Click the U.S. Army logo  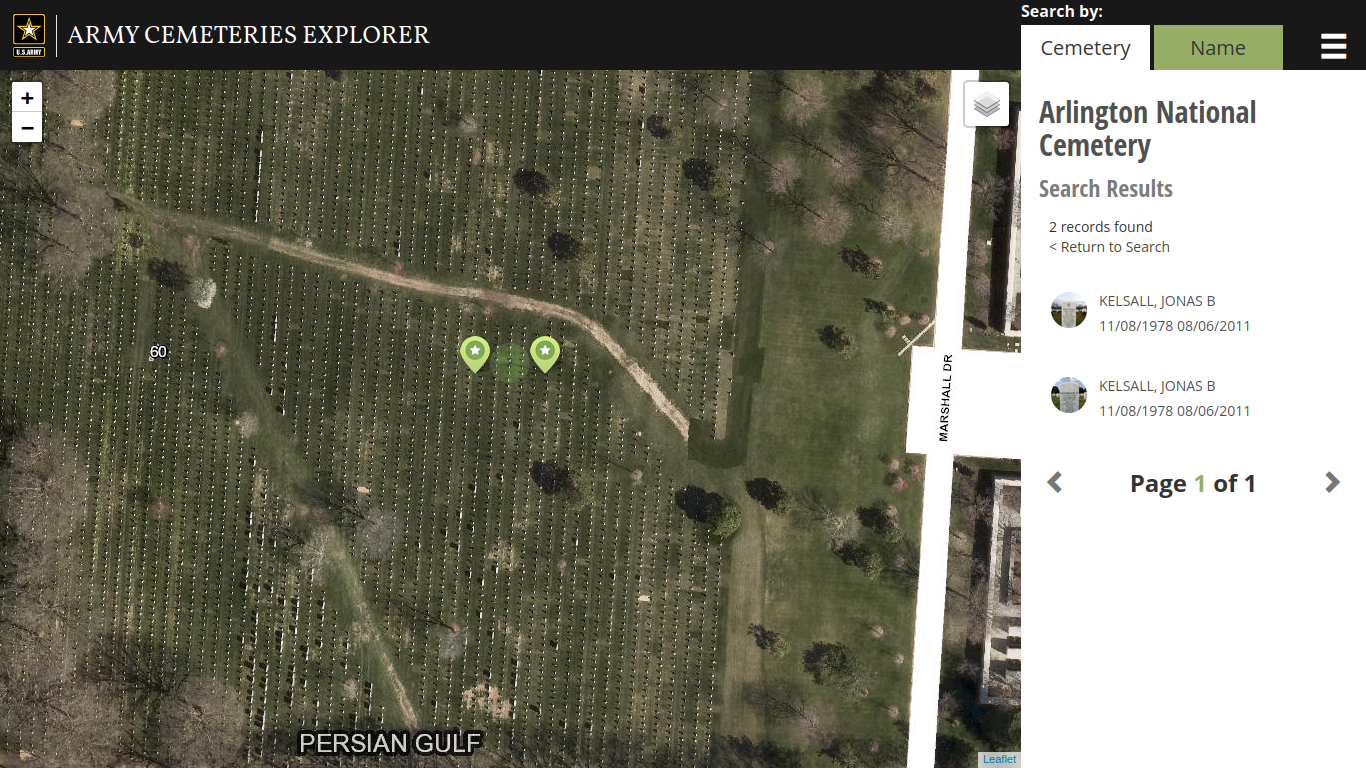29,36
